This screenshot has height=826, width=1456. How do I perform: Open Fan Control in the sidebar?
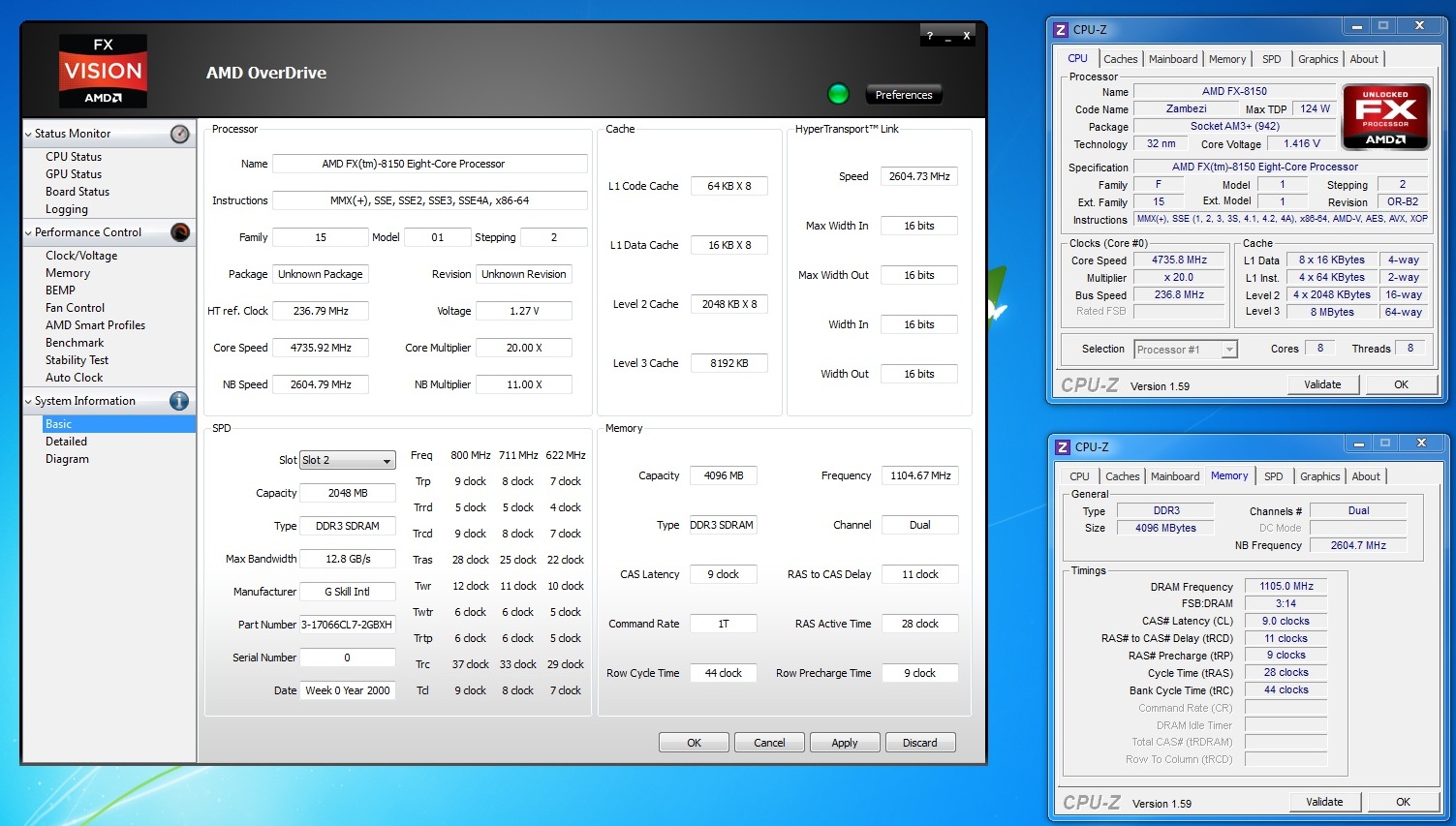[x=75, y=308]
